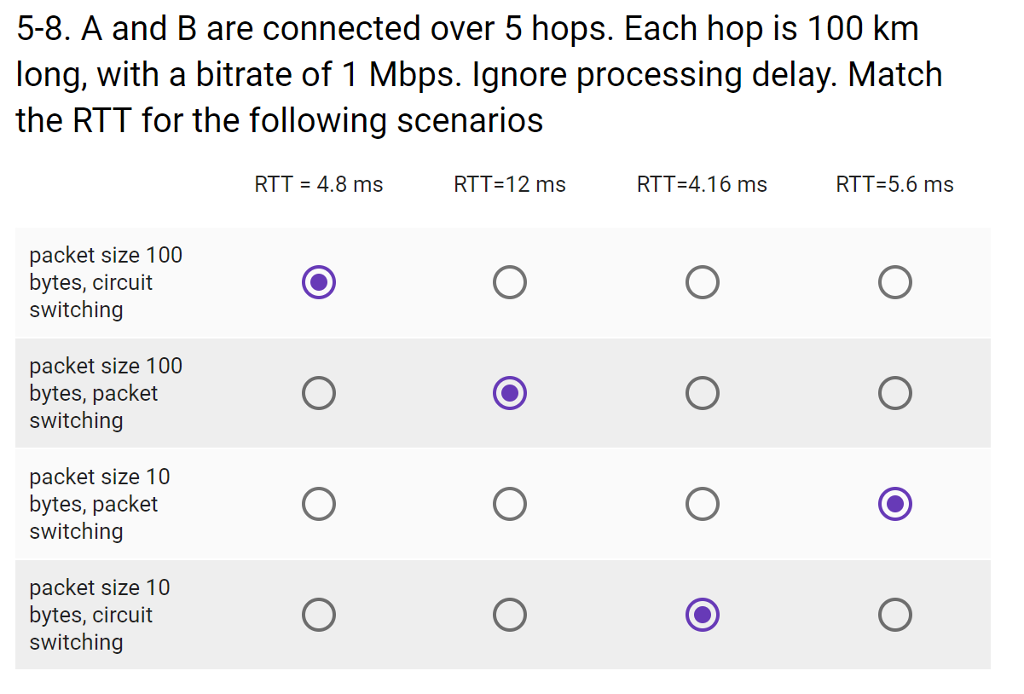This screenshot has height=694, width=1024.
Task: Select RTT=4.8 ms for 100 bytes circuit switching
Action: click(318, 282)
